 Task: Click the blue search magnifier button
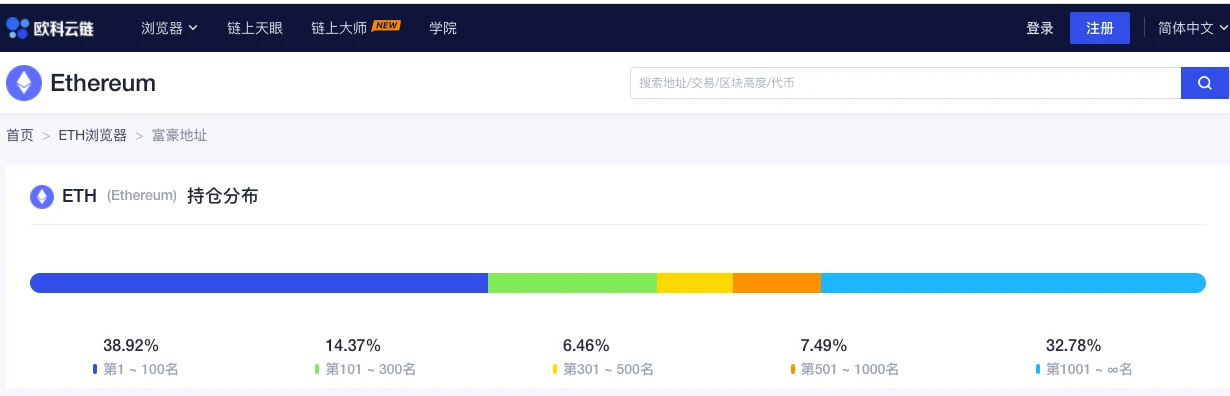pyautogui.click(x=1204, y=83)
